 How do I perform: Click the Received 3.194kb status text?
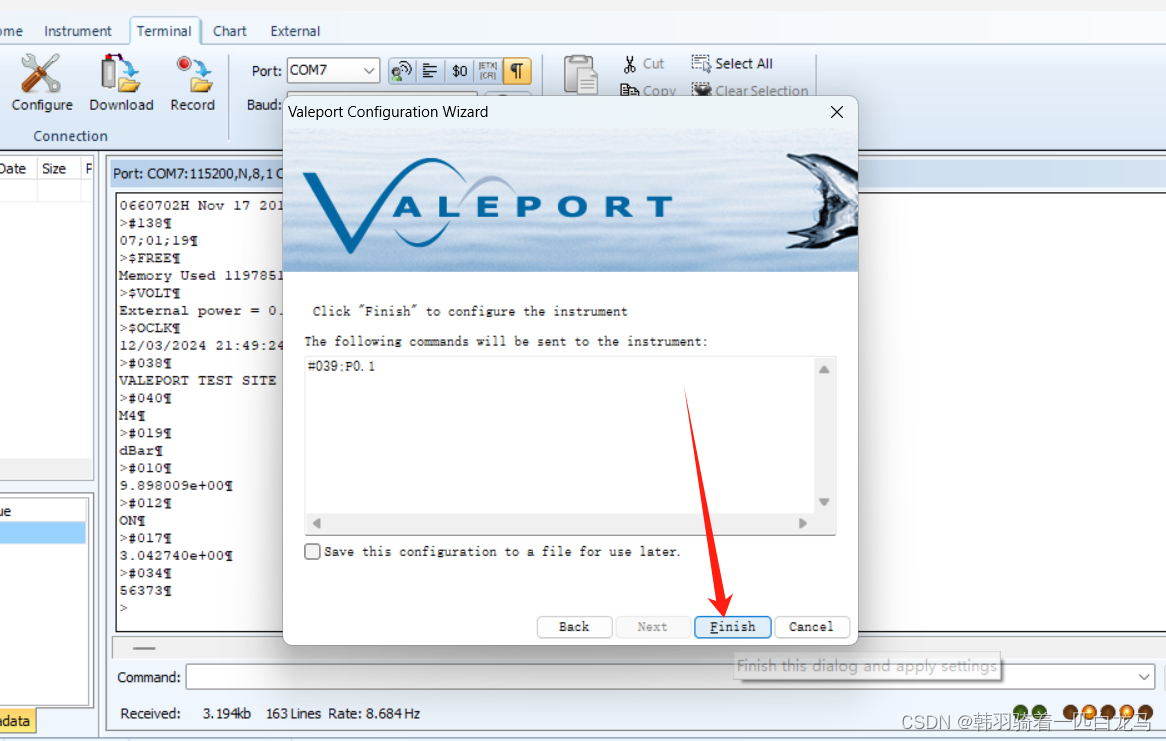pos(186,713)
